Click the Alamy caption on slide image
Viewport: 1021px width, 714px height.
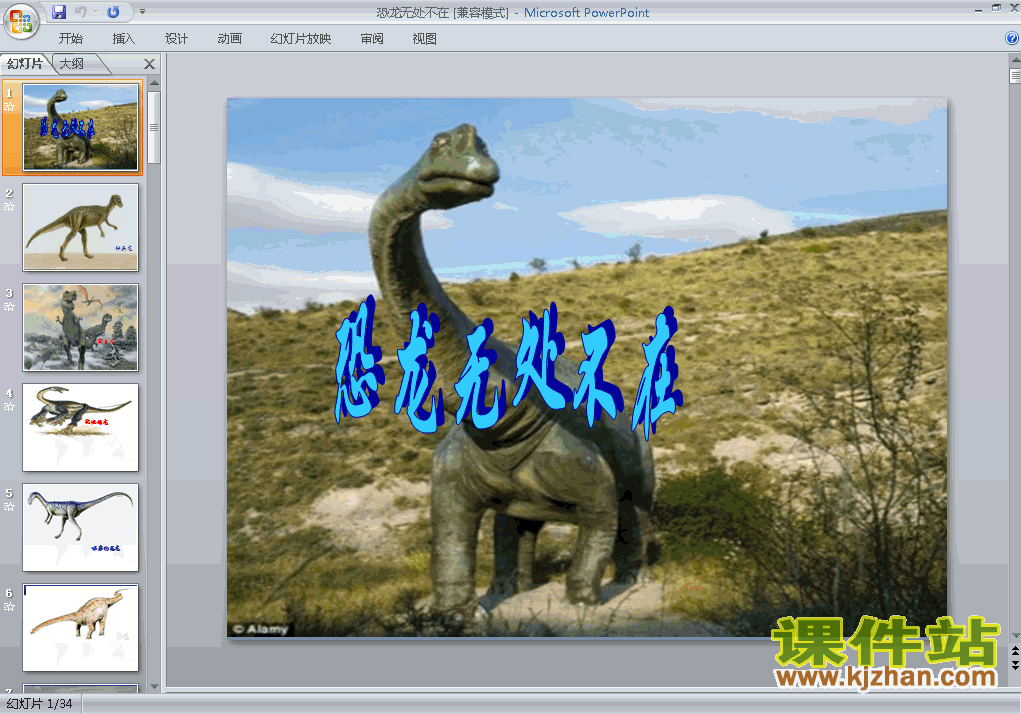260,629
